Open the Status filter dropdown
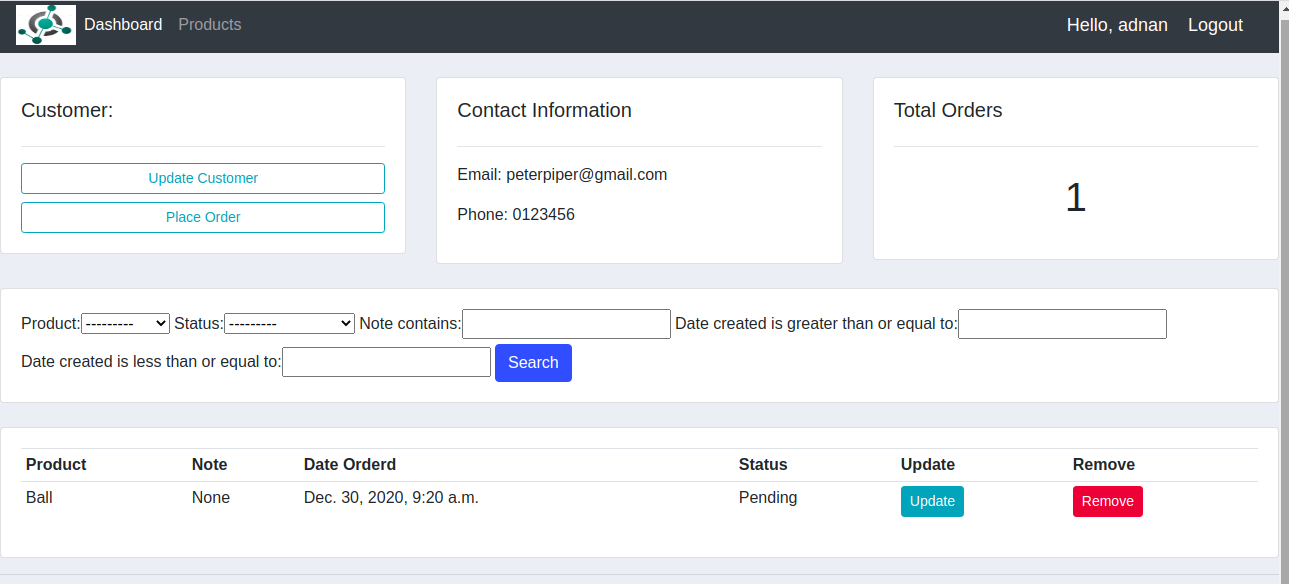Image resolution: width=1289 pixels, height=584 pixels. point(289,323)
